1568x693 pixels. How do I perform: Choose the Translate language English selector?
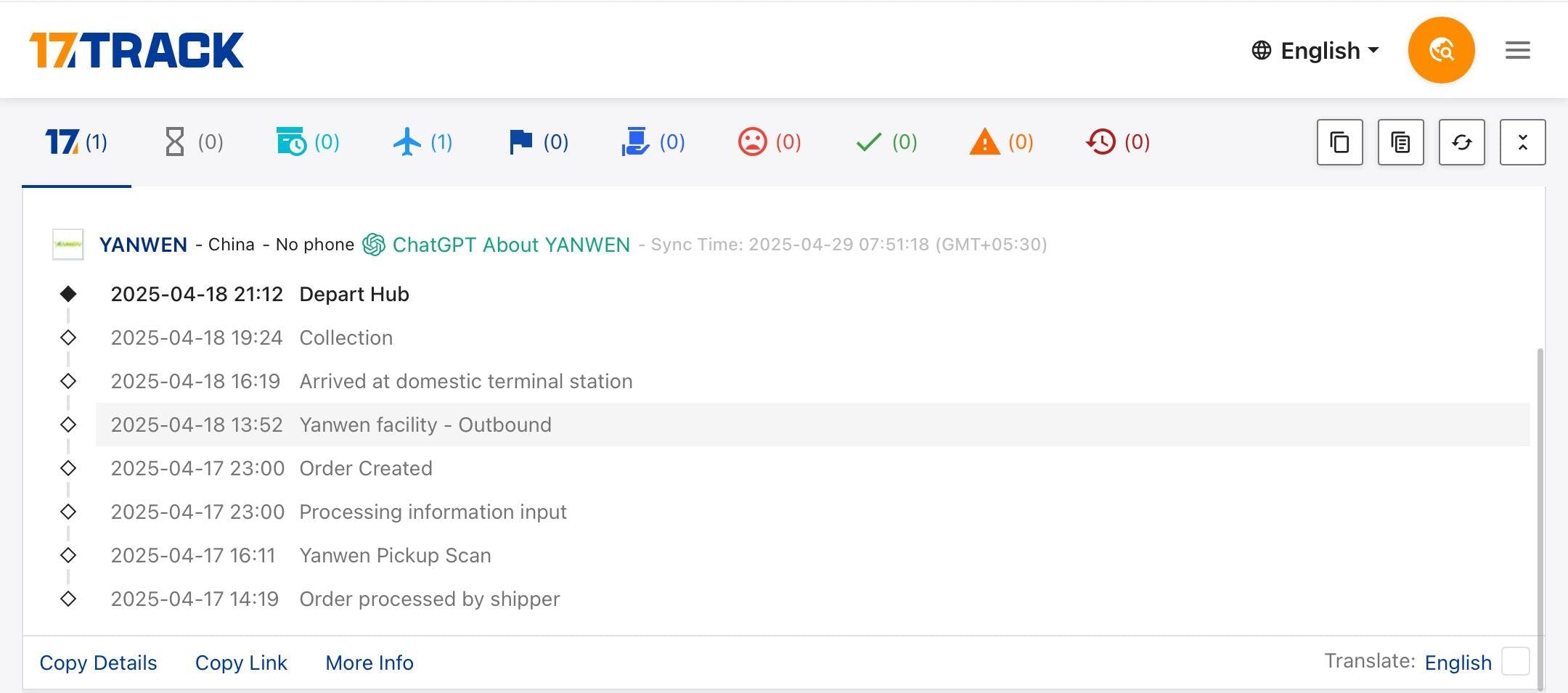tap(1458, 663)
